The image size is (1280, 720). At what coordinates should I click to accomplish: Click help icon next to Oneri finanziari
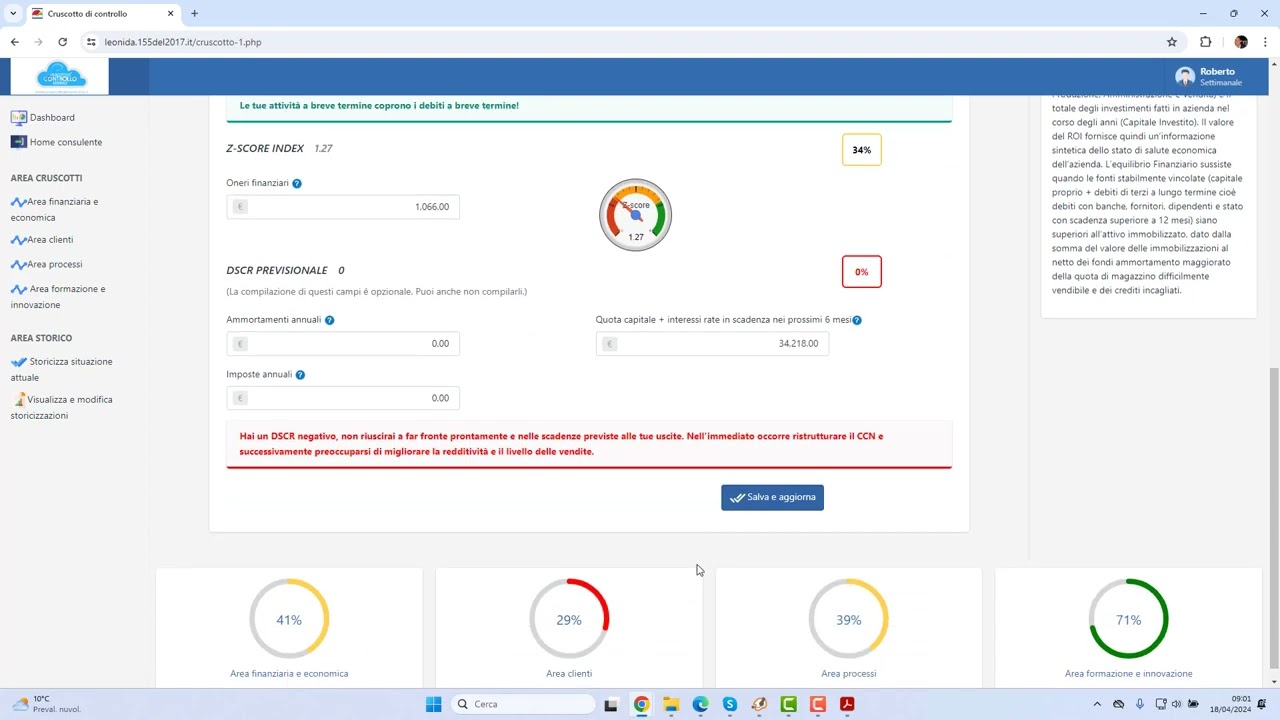click(297, 184)
